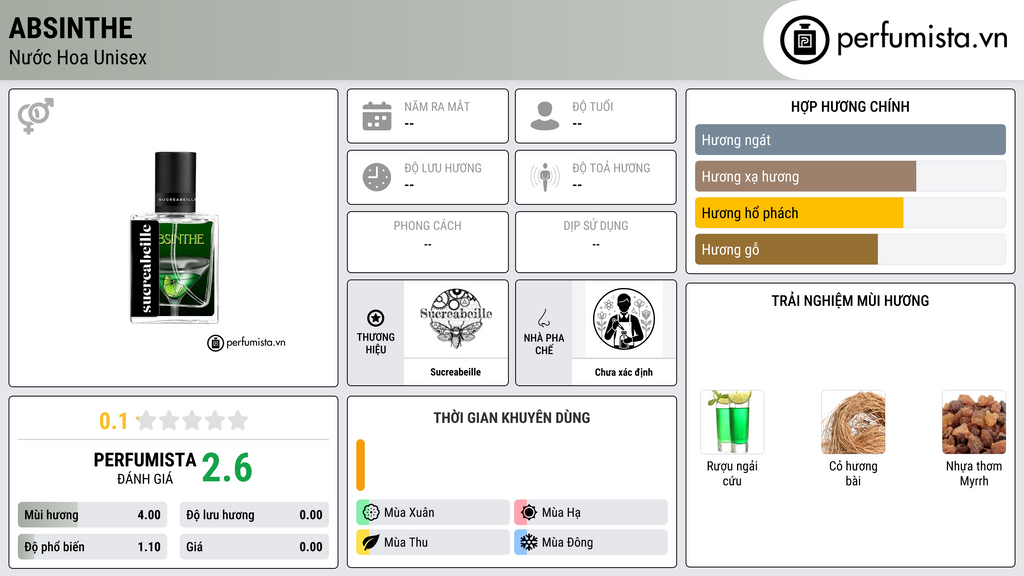Click the Sucreabeille brand logo image

pos(456,319)
